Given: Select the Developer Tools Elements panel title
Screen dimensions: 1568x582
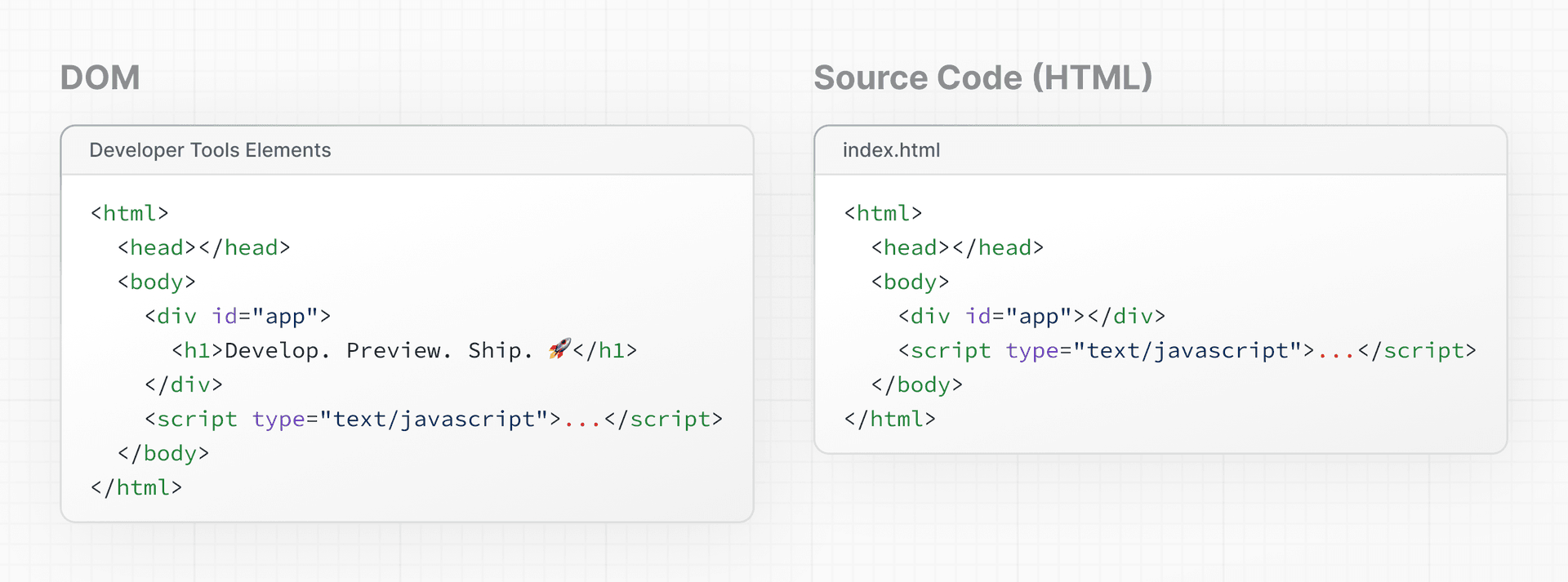Looking at the screenshot, I should click(210, 150).
